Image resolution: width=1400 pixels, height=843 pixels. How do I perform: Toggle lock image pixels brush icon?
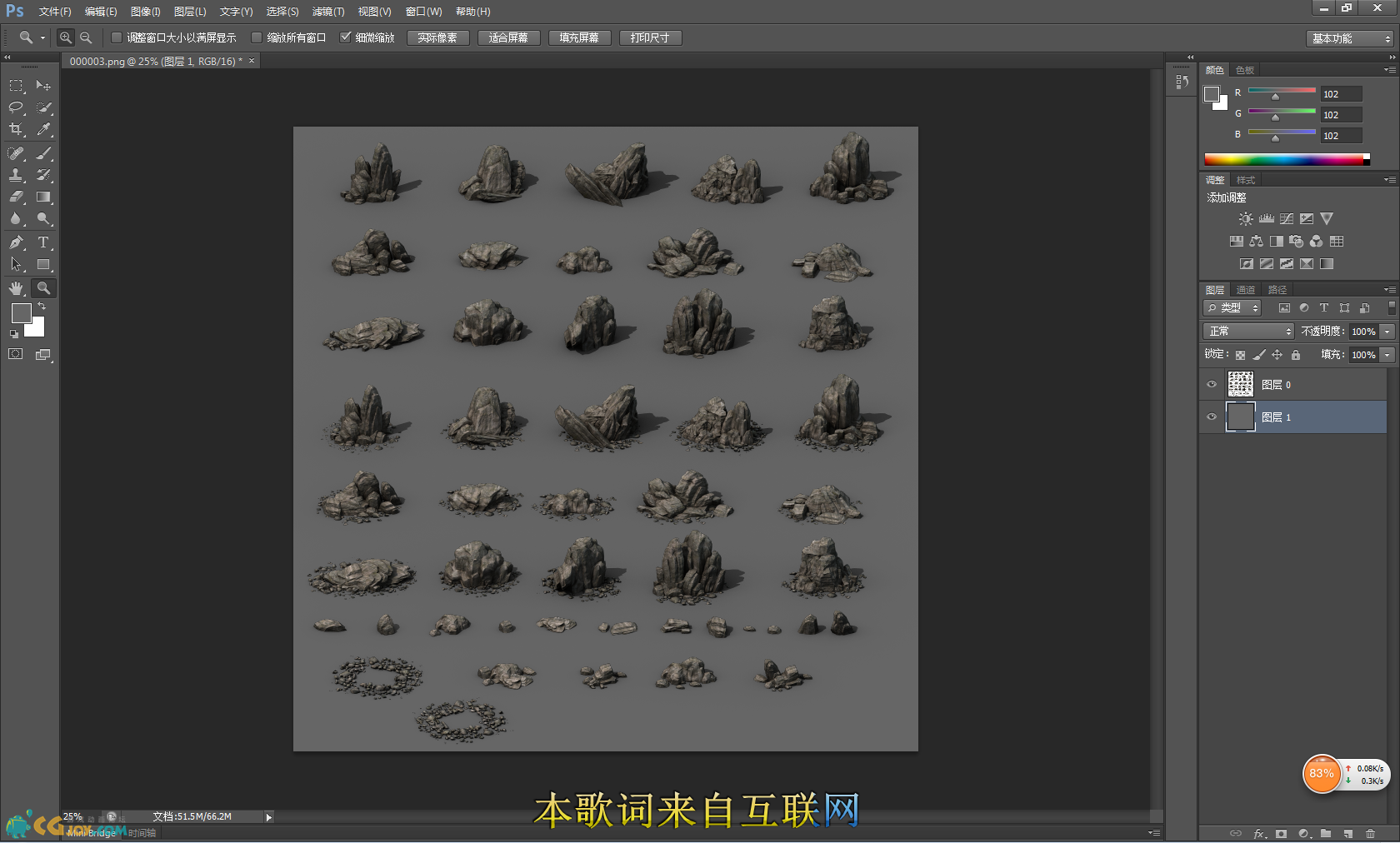tap(1259, 355)
